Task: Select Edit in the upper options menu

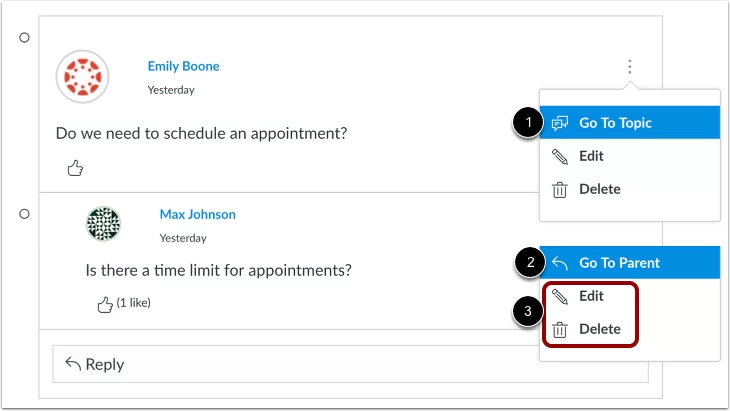Action: [629, 156]
